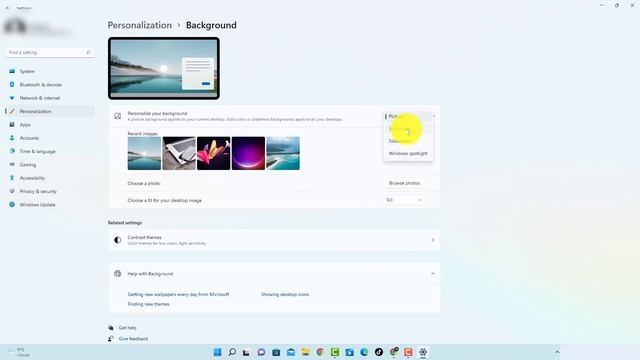Open Getting new wallpapers every day link
Image resolution: width=640 pixels, height=360 pixels.
coord(178,294)
